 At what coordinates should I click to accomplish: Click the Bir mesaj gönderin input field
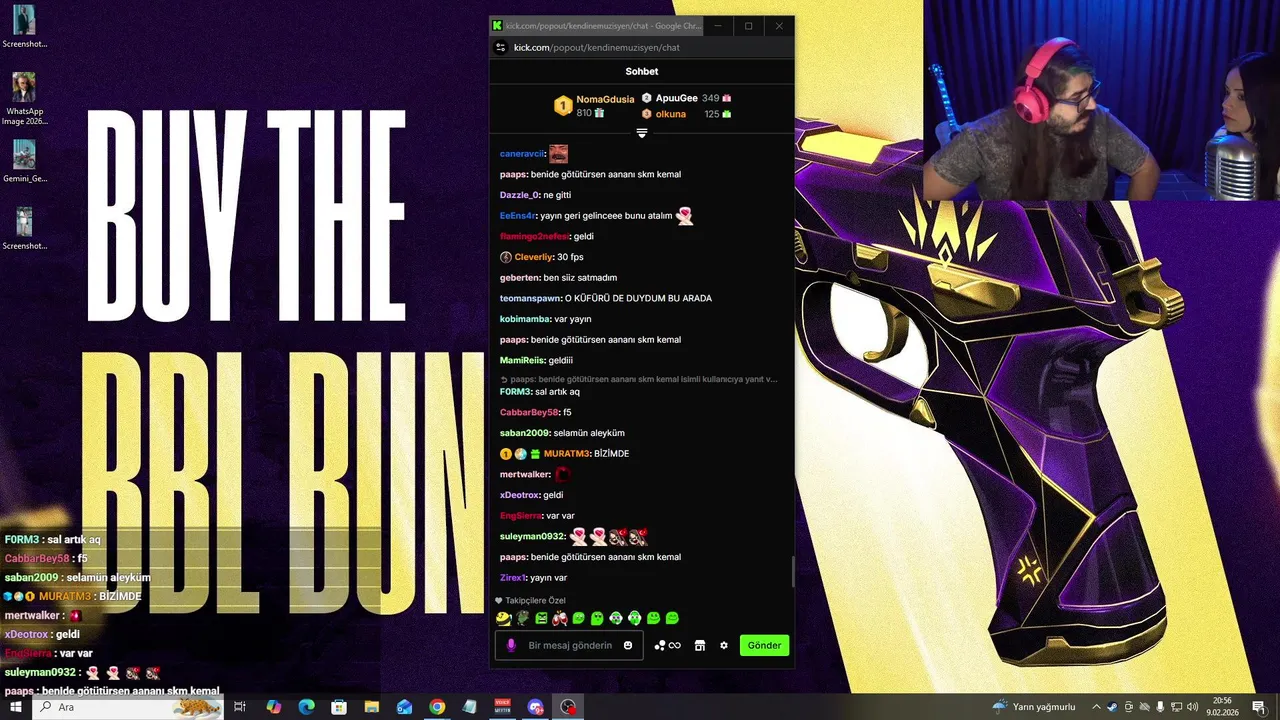coord(570,645)
